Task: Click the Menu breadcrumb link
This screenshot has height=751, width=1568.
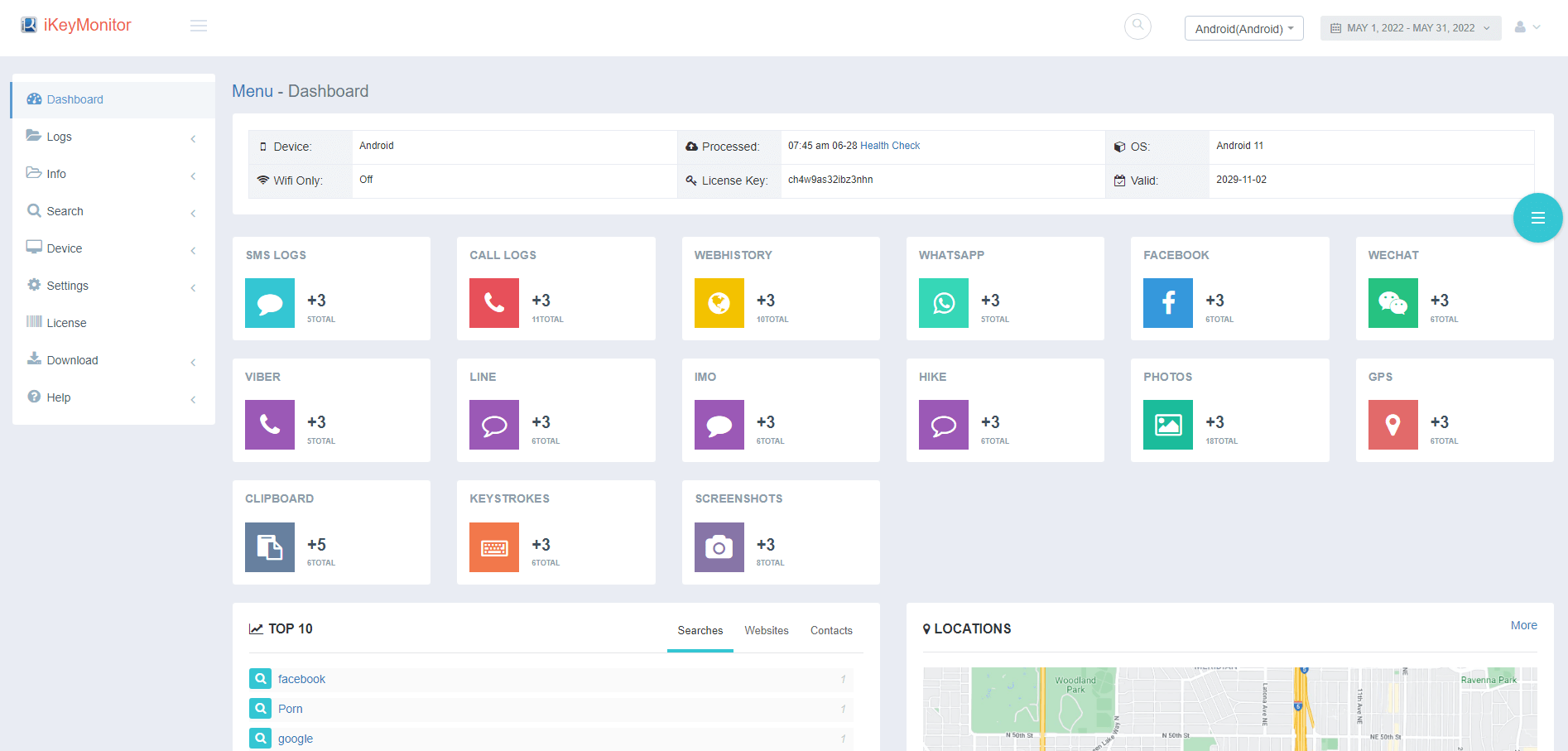Action: click(253, 91)
